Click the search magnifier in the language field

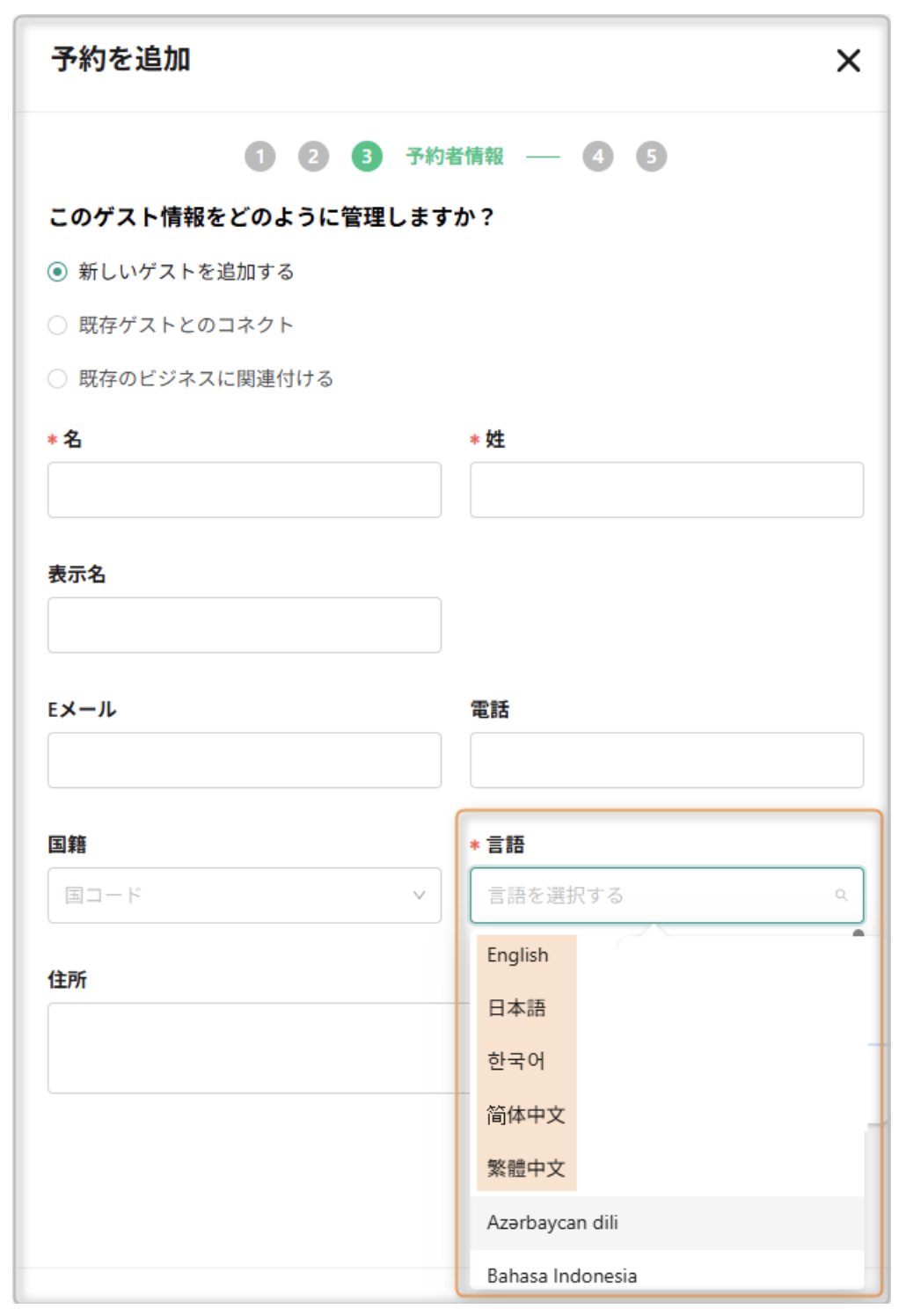pos(844,896)
